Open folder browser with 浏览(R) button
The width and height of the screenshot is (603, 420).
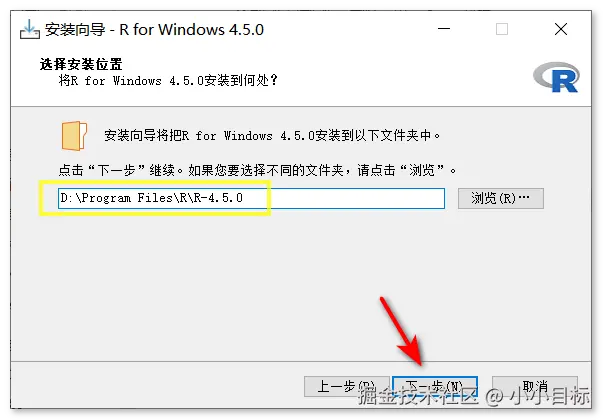point(501,198)
